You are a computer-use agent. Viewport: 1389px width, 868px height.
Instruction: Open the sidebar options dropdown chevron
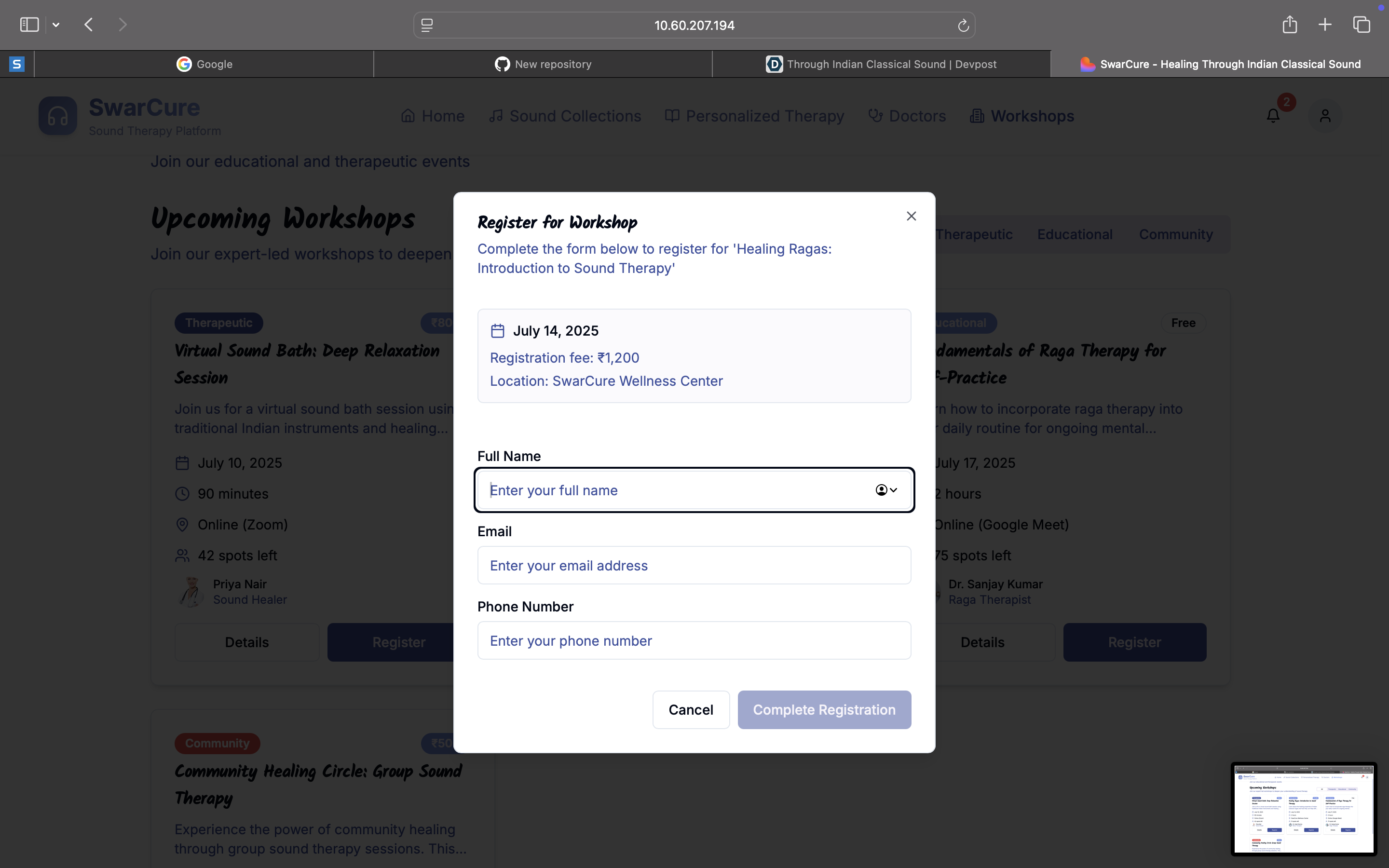(55, 25)
